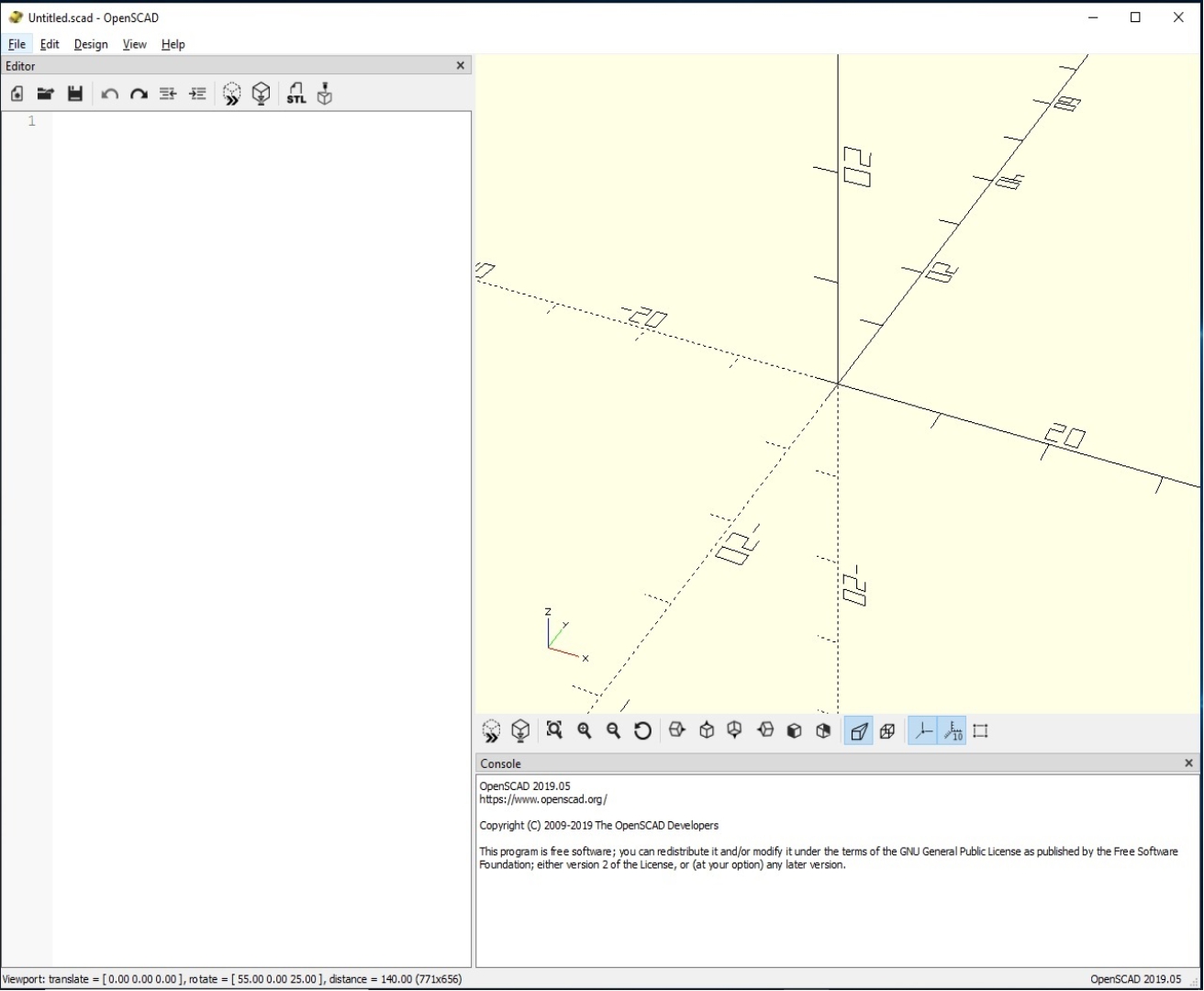Open the Help menu
This screenshot has height=991, width=1204.
[x=173, y=44]
